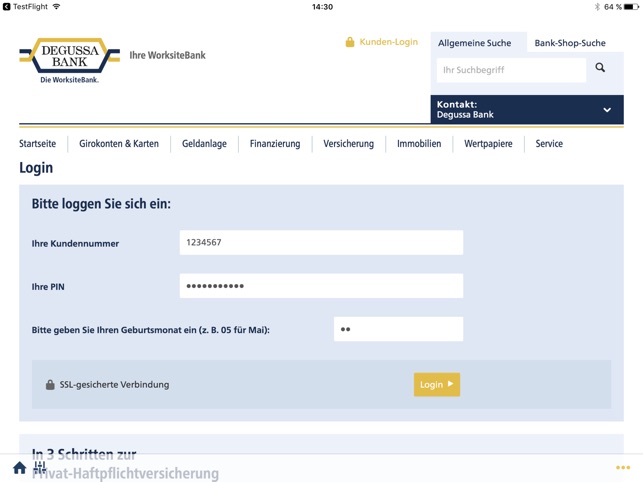Click the yellow Login button
This screenshot has width=643, height=482.
pyautogui.click(x=437, y=385)
